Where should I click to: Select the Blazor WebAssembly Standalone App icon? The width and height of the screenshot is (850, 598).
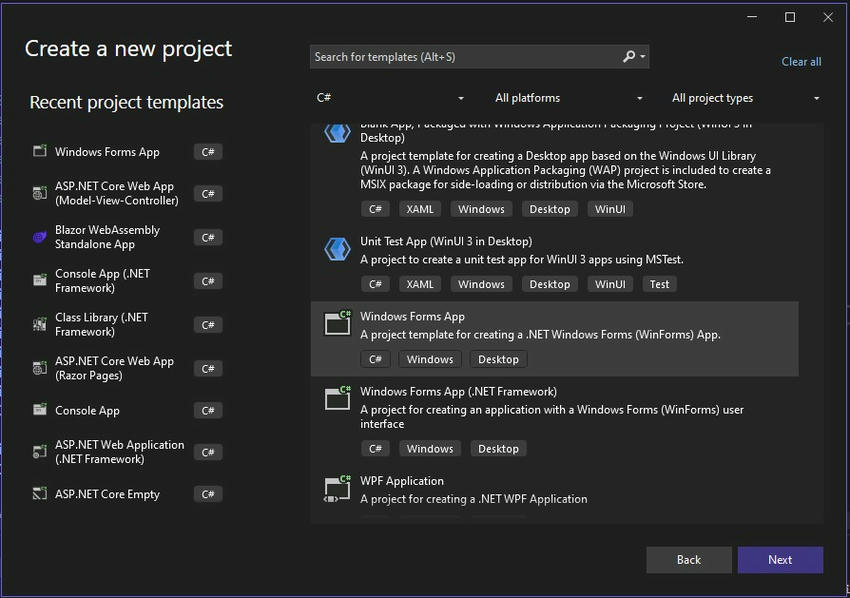[40, 237]
